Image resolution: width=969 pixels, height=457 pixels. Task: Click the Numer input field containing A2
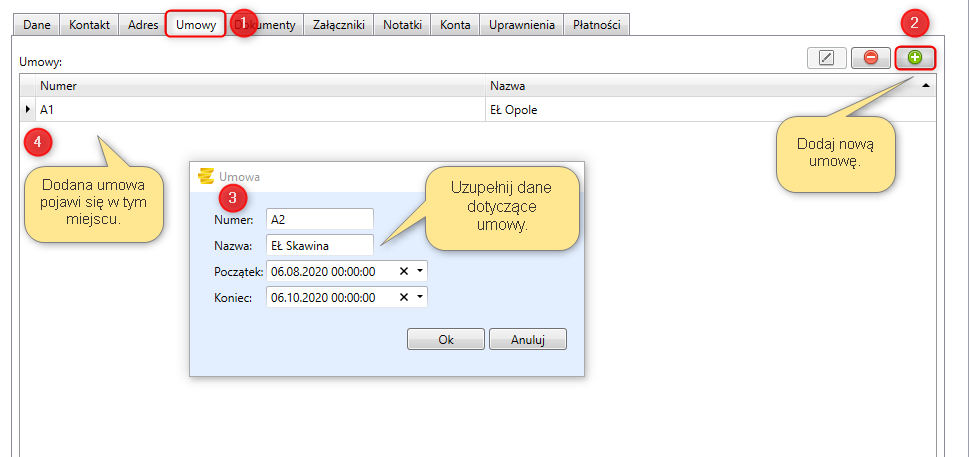[319, 219]
